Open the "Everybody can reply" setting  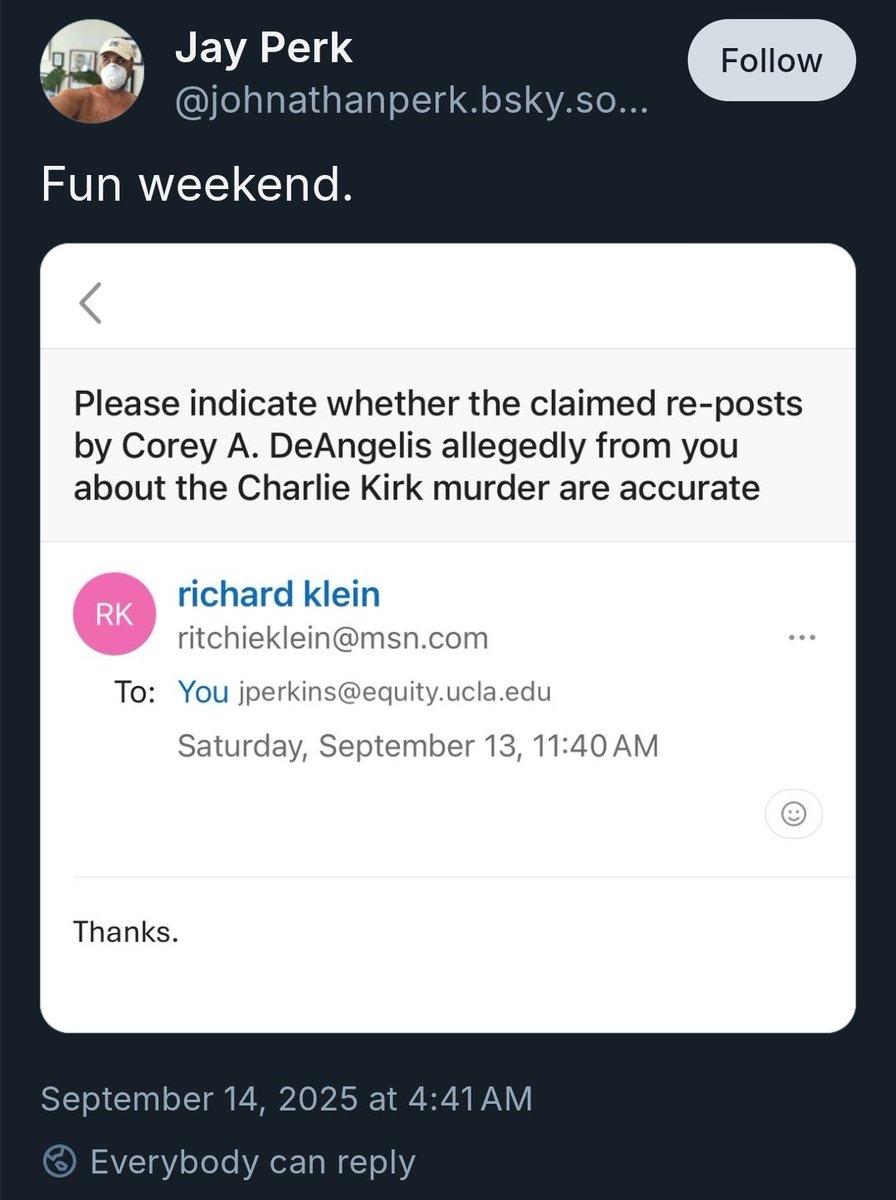pos(252,1162)
